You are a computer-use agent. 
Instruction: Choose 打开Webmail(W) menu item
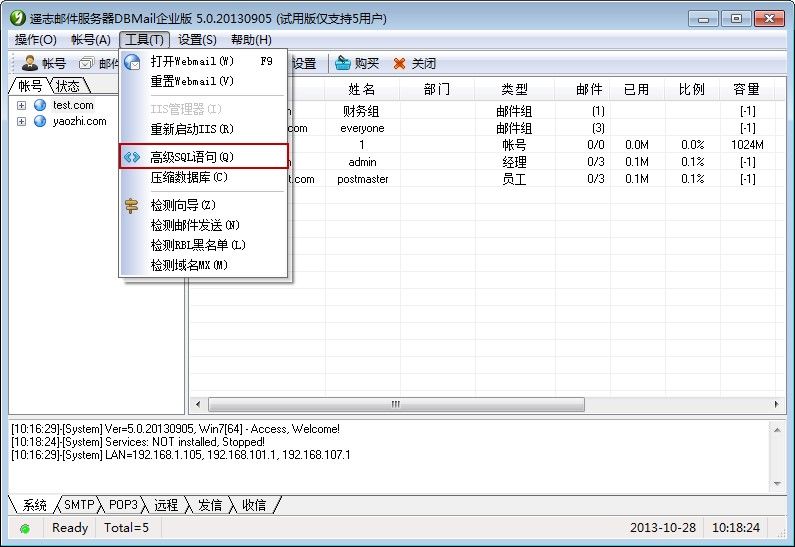204,61
